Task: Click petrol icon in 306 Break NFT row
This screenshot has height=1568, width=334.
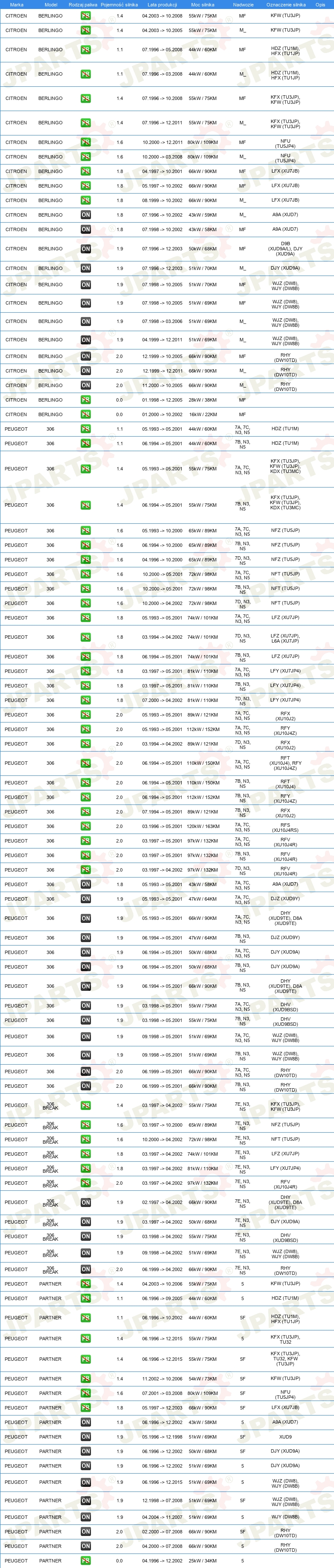Action: click(86, 1139)
